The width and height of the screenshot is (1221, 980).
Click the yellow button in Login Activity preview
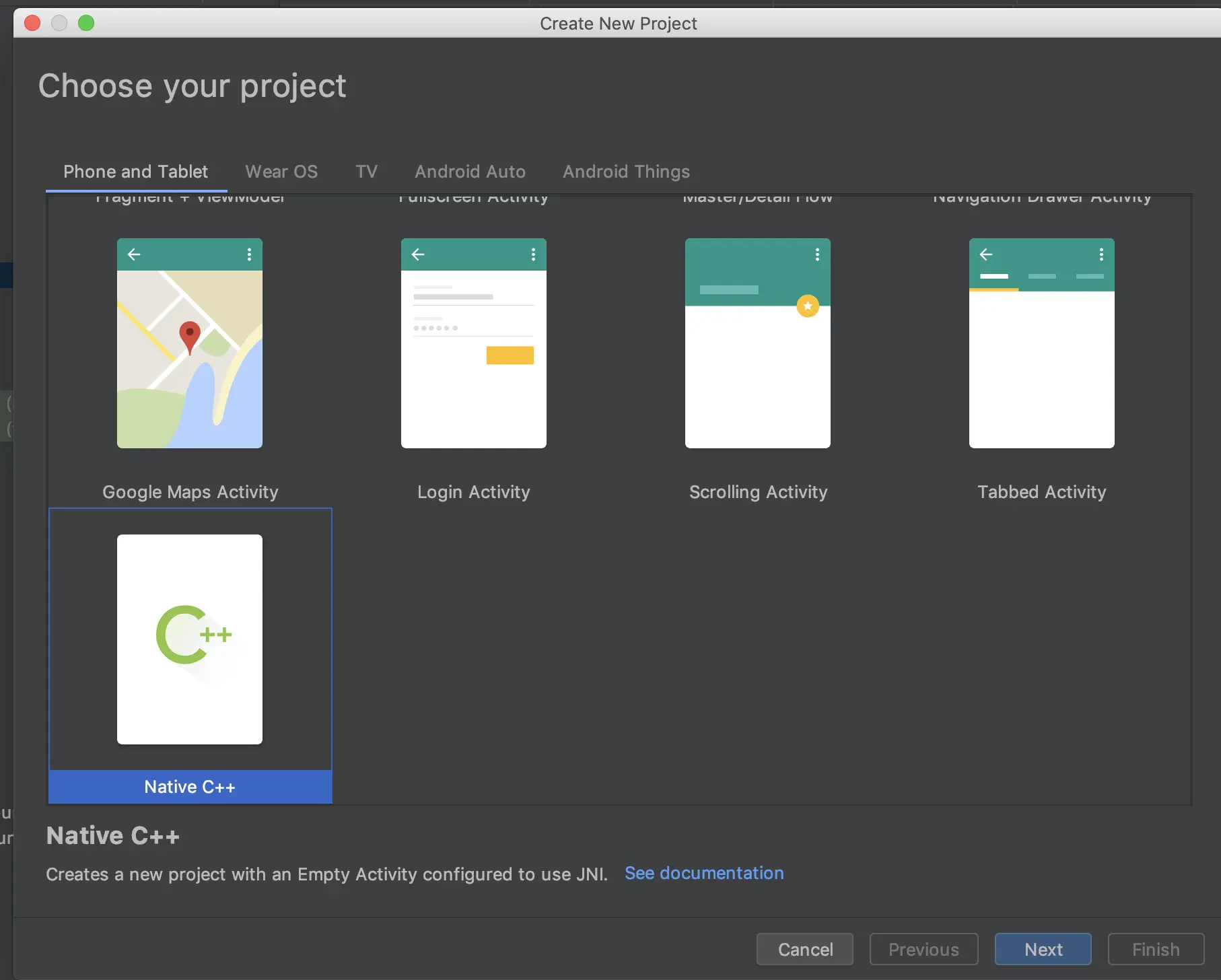click(x=510, y=355)
